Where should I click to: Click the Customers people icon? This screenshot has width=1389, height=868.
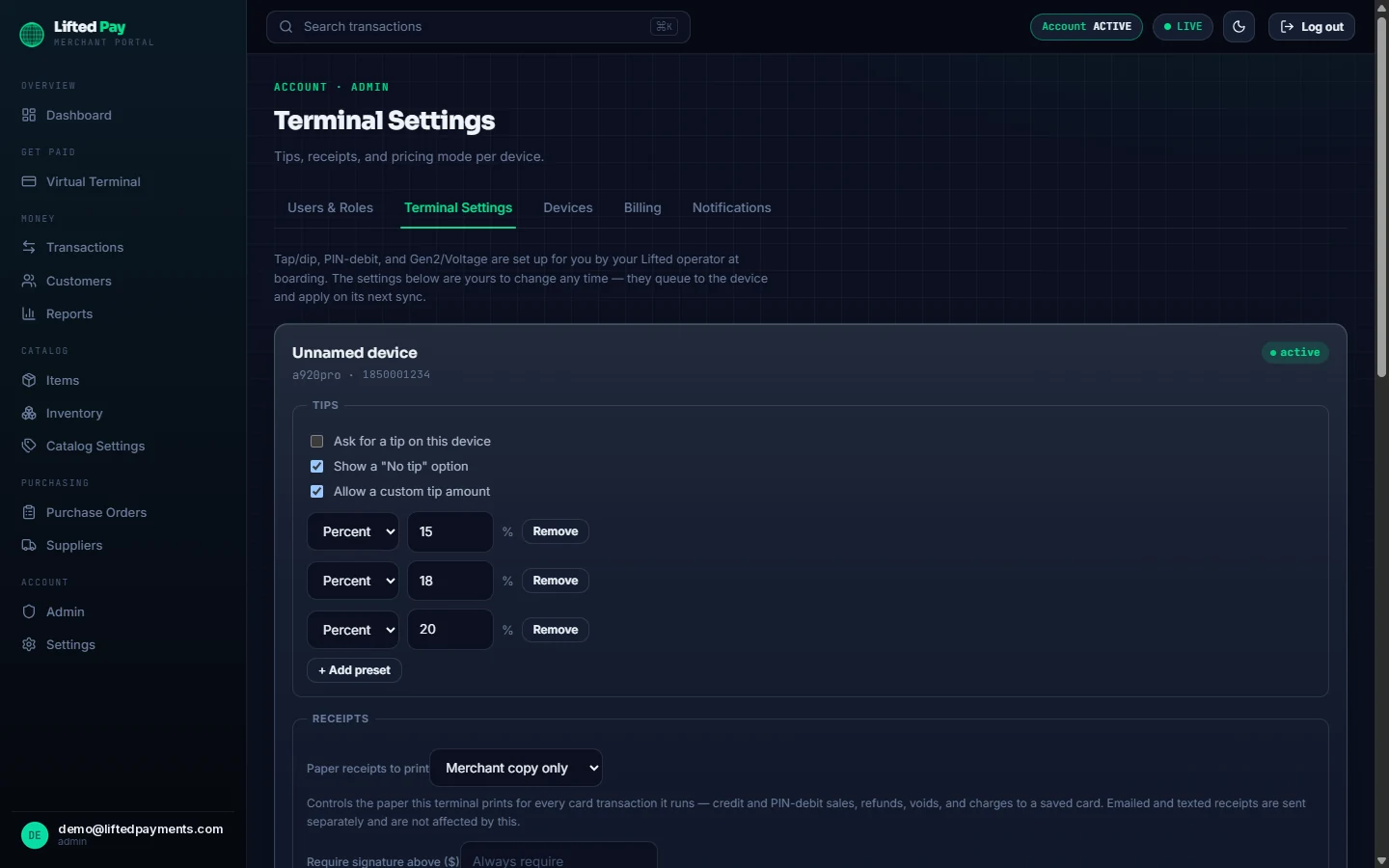click(x=29, y=281)
